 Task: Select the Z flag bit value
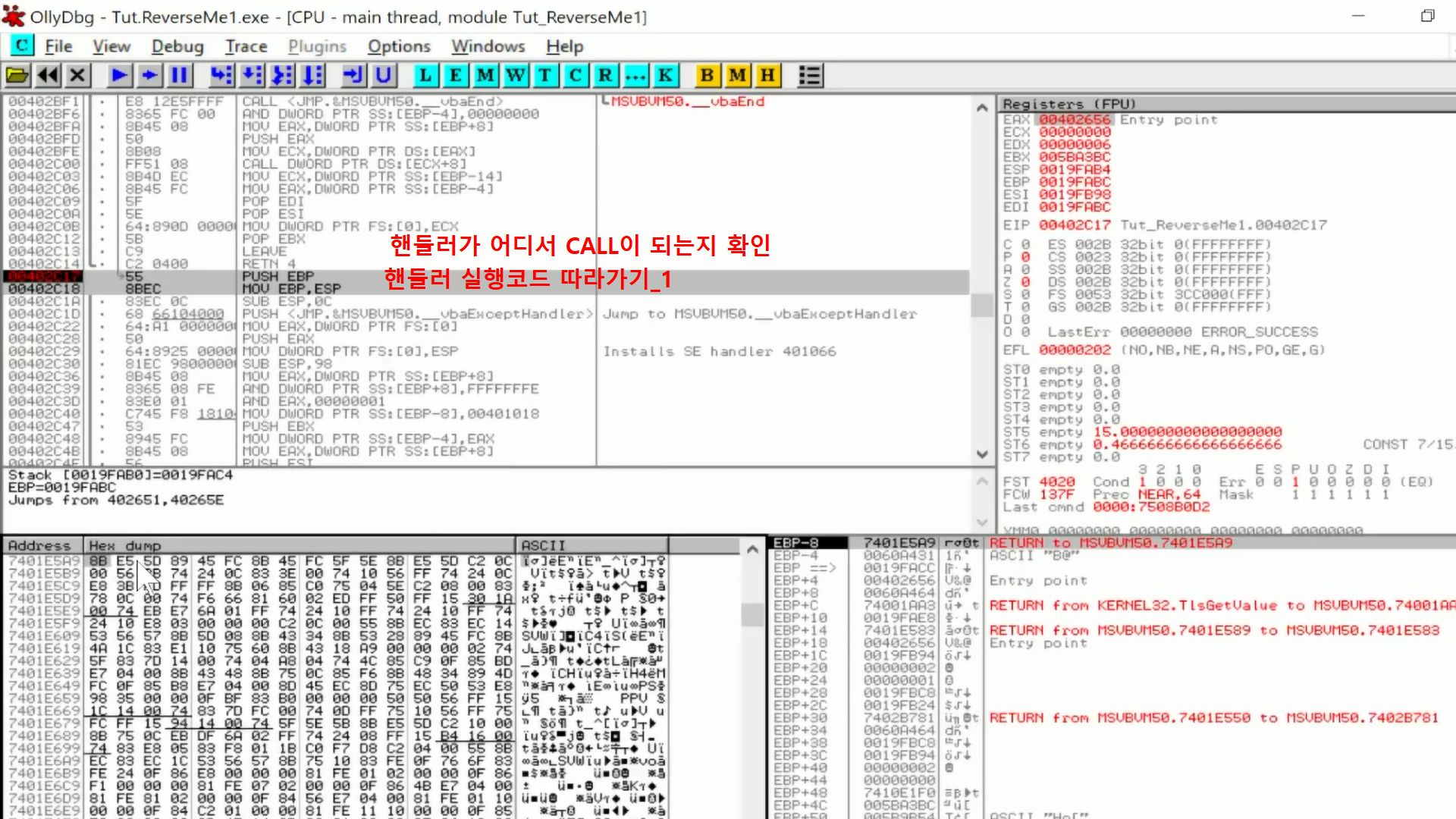[1025, 282]
